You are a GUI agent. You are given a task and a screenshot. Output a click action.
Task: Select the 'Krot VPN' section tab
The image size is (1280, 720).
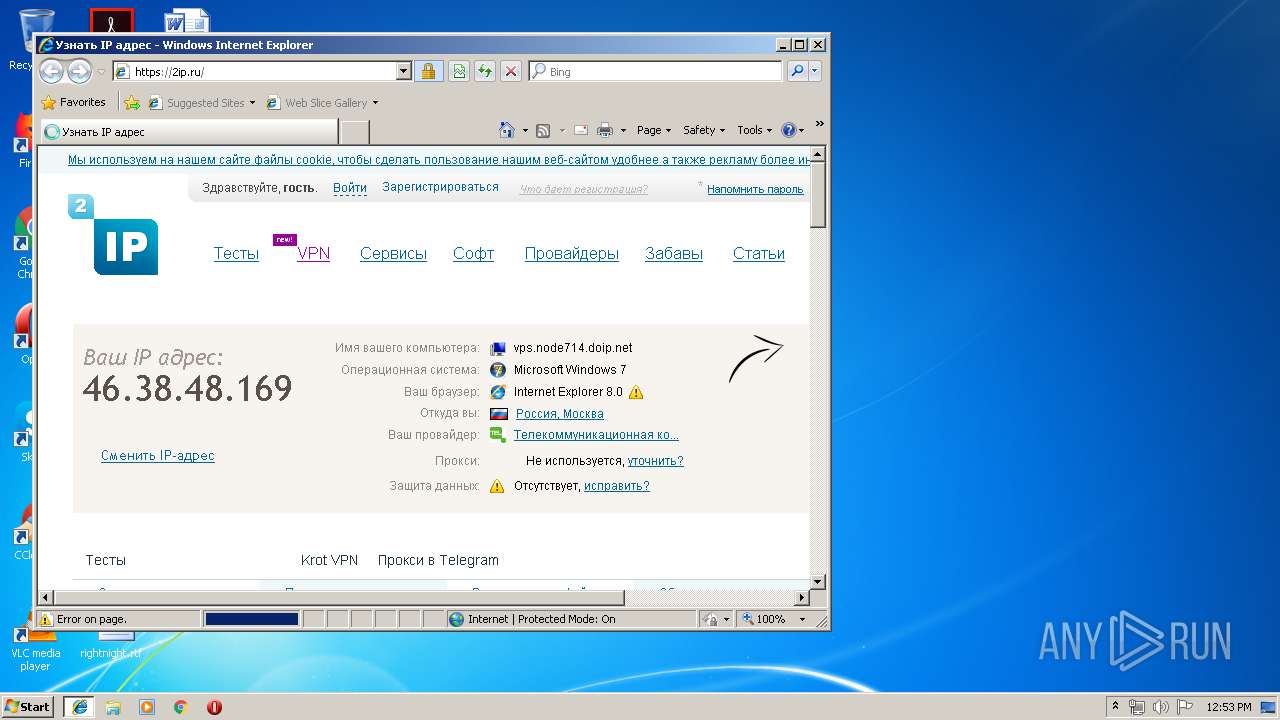(329, 560)
